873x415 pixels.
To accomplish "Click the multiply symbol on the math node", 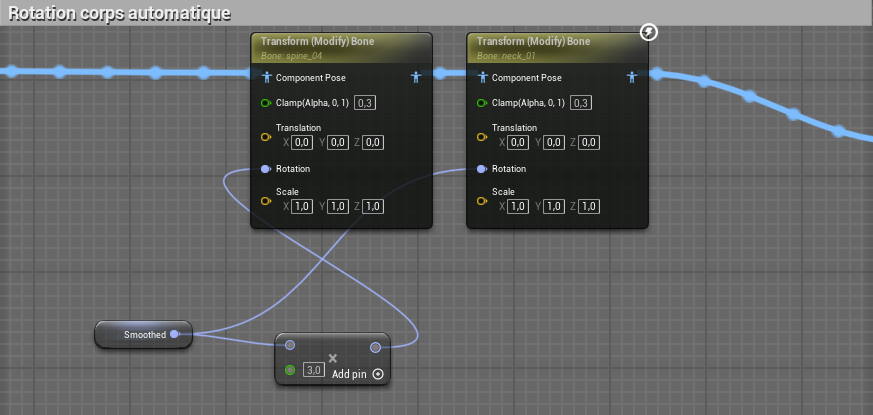I will tap(333, 358).
